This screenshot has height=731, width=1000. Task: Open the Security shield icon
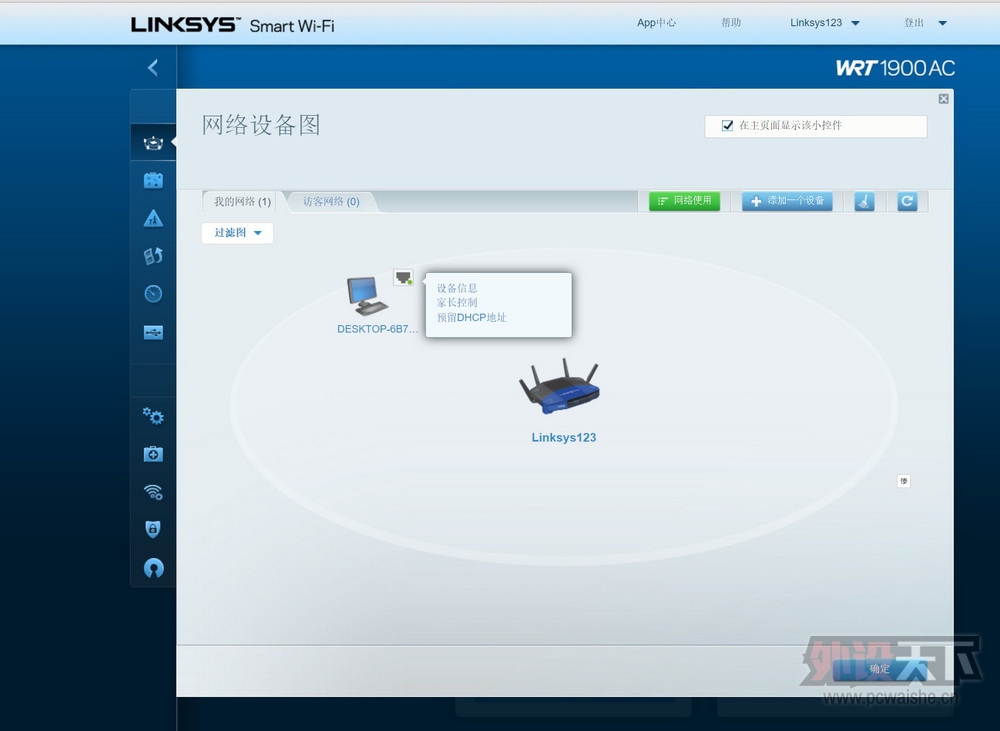(x=153, y=529)
